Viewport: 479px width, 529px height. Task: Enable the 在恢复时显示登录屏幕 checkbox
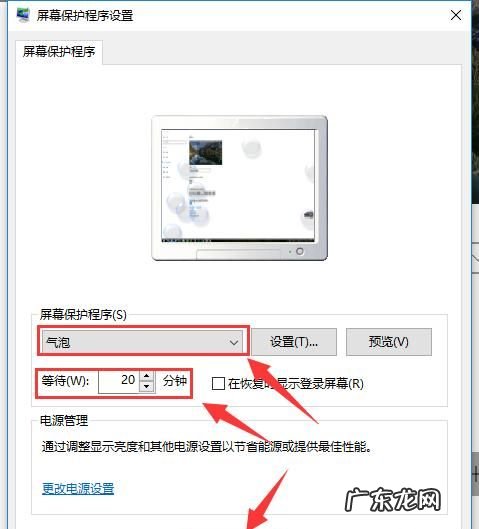(x=218, y=384)
